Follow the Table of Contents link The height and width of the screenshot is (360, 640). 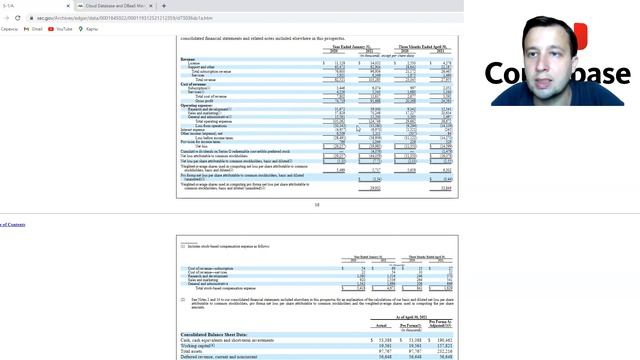(12, 224)
